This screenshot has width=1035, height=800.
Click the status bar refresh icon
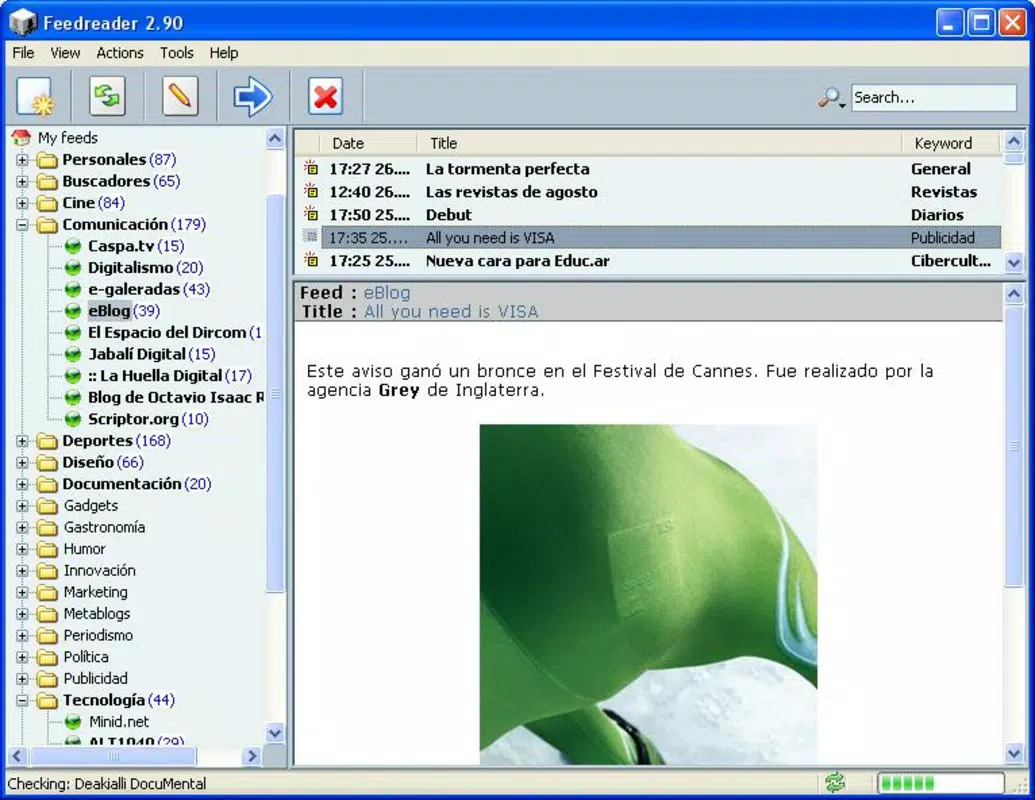[835, 783]
